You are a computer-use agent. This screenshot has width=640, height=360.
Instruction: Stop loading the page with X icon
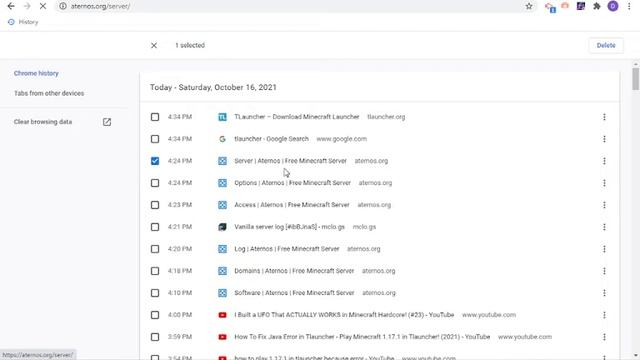click(x=43, y=6)
